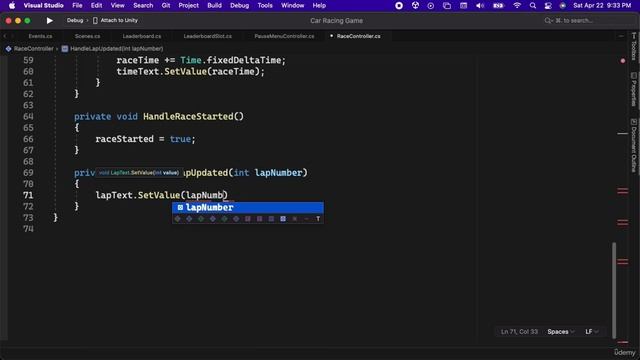Open the Edit menu

(x=96, y=6)
